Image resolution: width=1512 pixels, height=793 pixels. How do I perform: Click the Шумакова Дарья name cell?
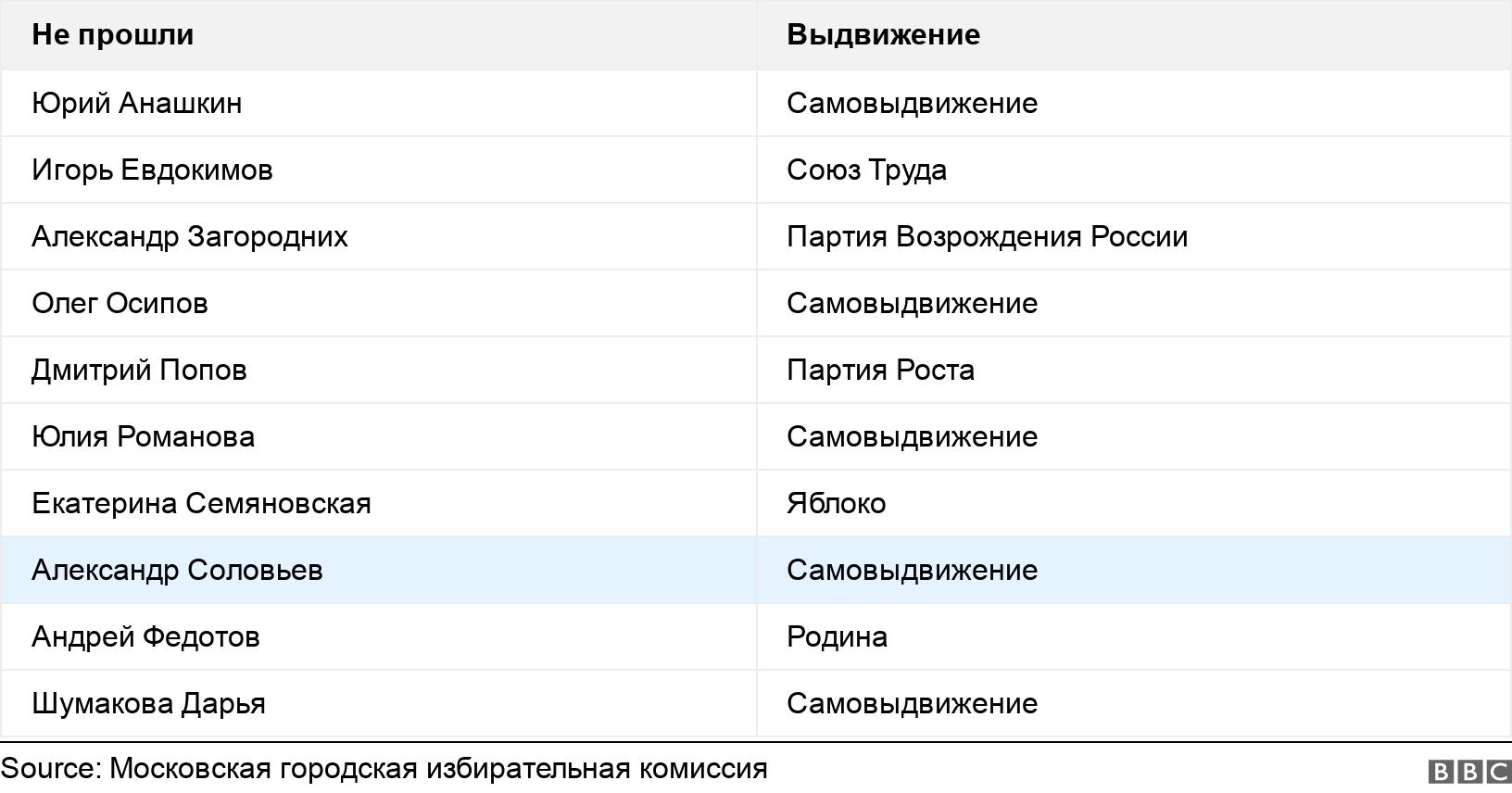point(148,703)
